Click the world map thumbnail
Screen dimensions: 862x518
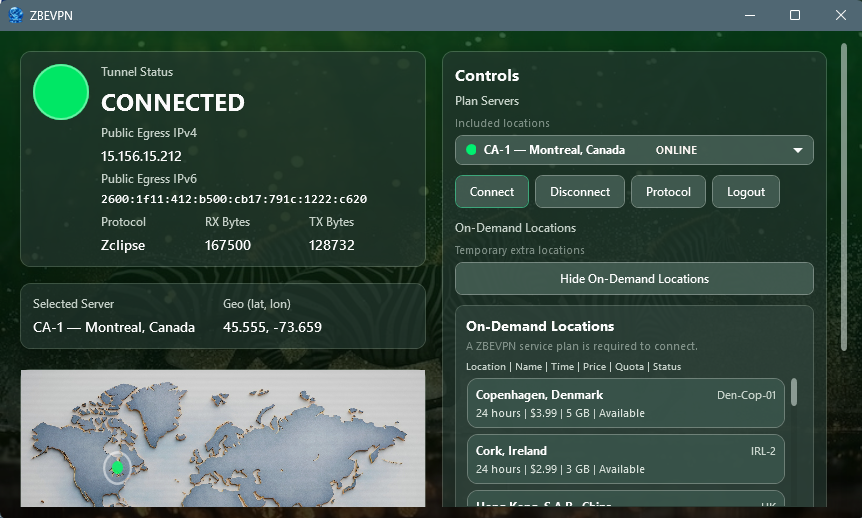pyautogui.click(x=223, y=438)
